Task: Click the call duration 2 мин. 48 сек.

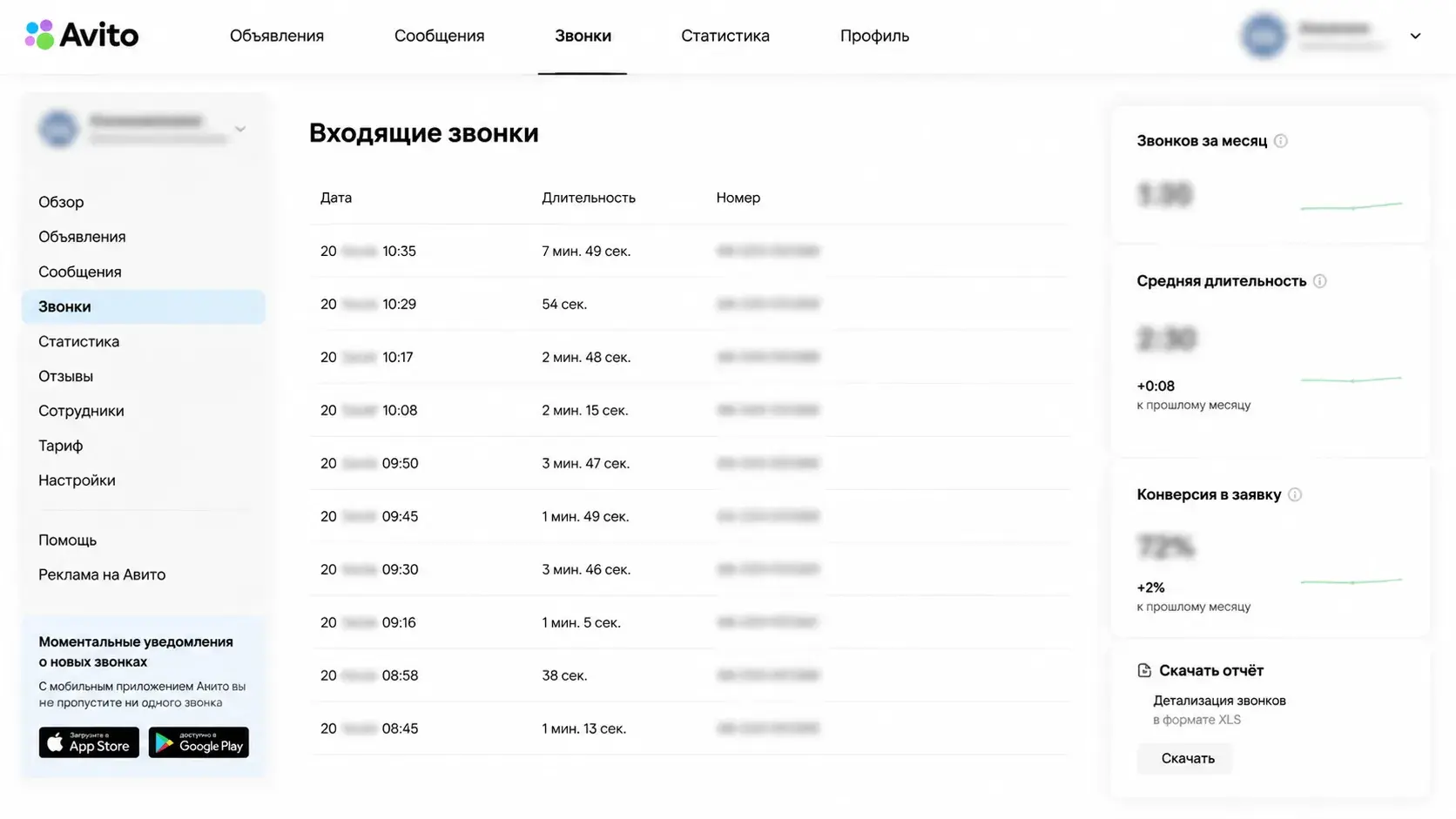Action: point(586,357)
